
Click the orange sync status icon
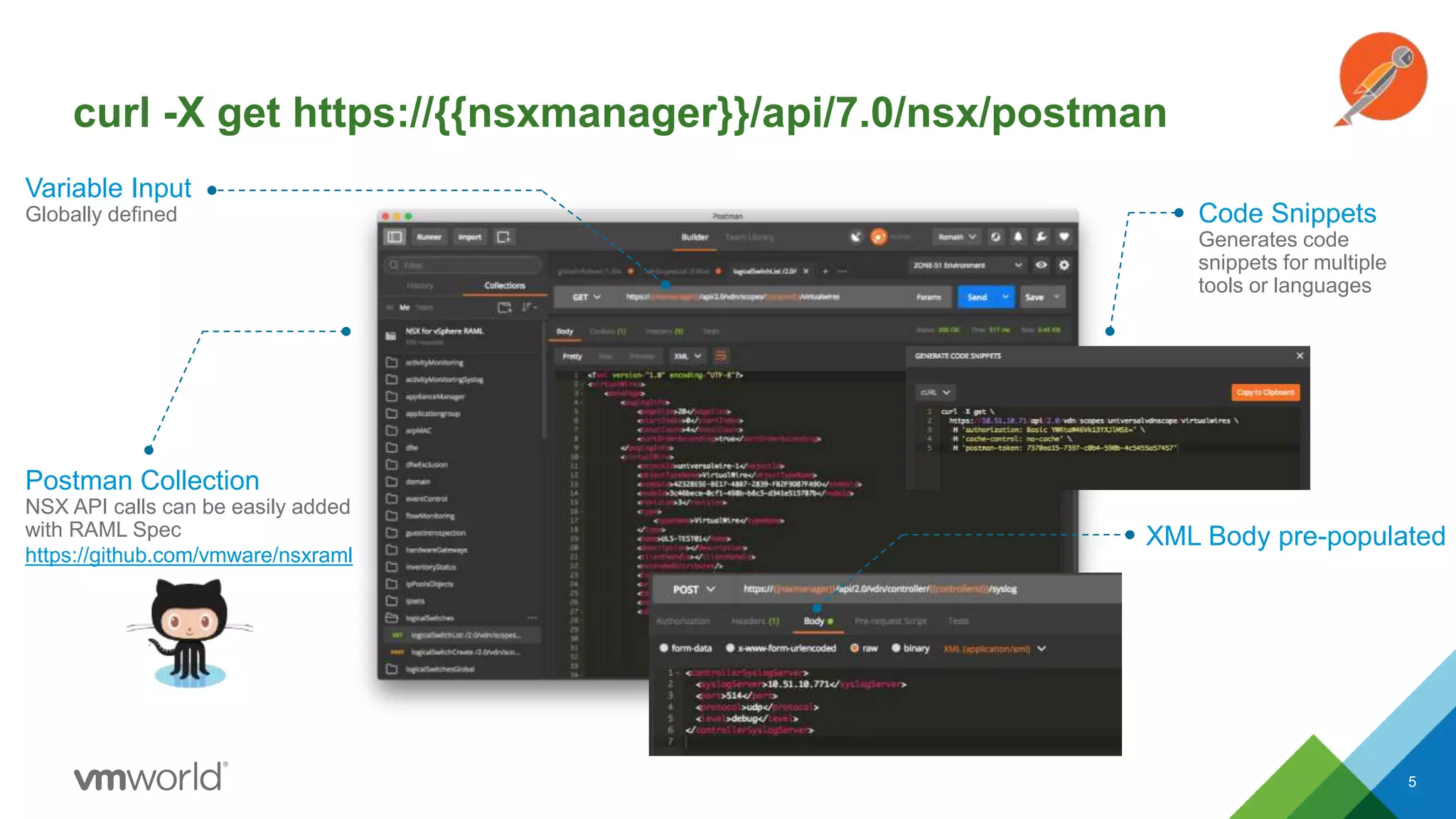(x=879, y=237)
